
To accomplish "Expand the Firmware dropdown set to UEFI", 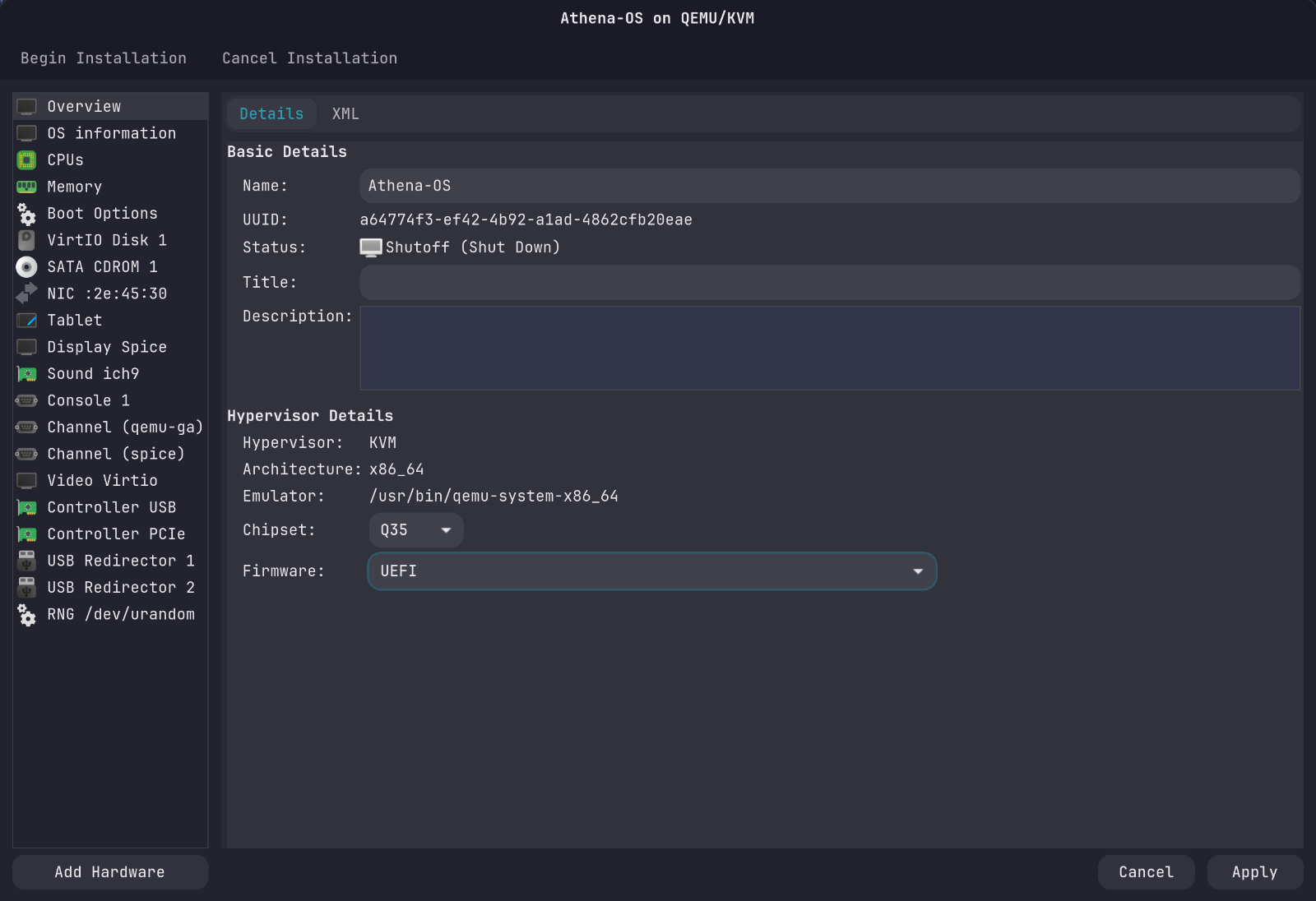I will tap(651, 571).
